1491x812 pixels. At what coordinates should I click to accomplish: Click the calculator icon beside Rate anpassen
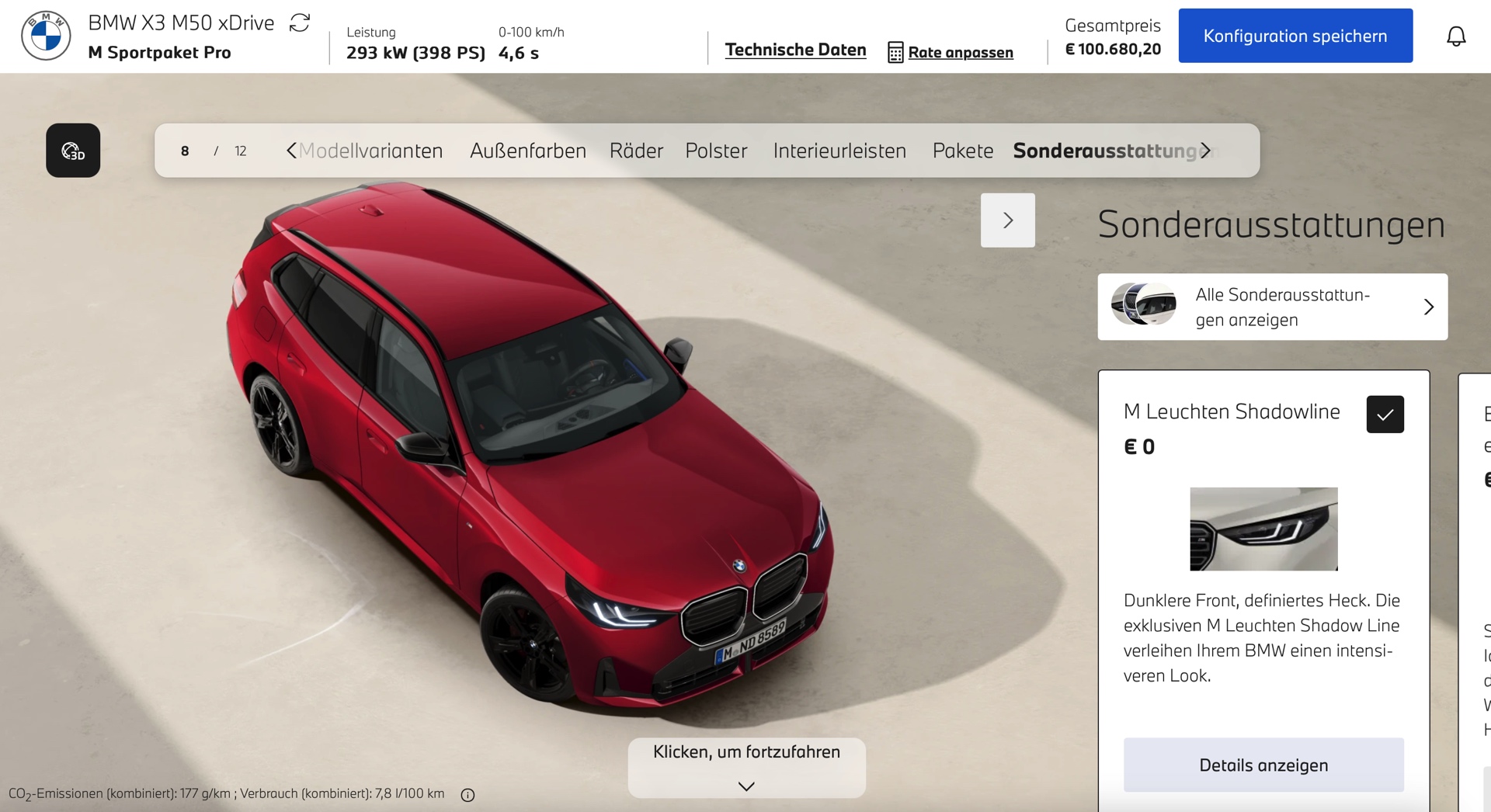[x=895, y=53]
